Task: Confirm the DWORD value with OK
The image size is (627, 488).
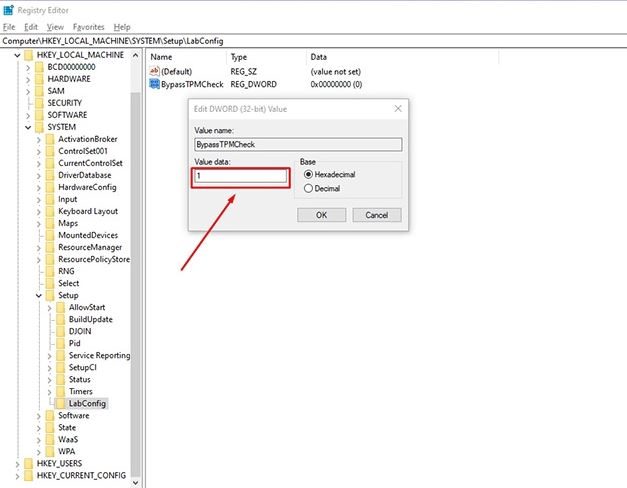Action: click(321, 215)
